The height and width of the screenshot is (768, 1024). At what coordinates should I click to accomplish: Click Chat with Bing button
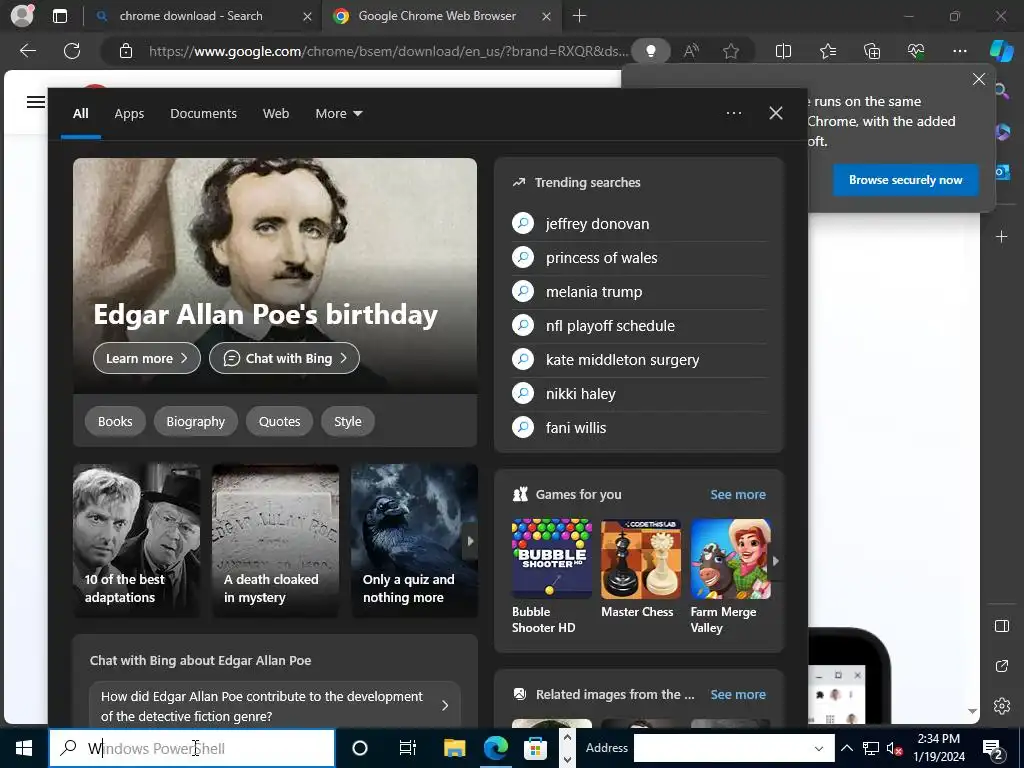[x=284, y=359]
